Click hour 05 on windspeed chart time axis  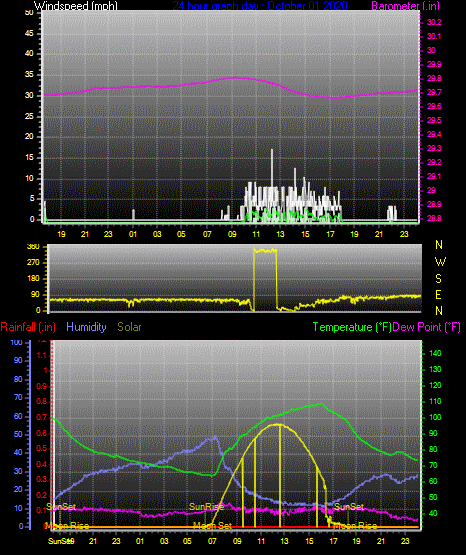coord(181,234)
